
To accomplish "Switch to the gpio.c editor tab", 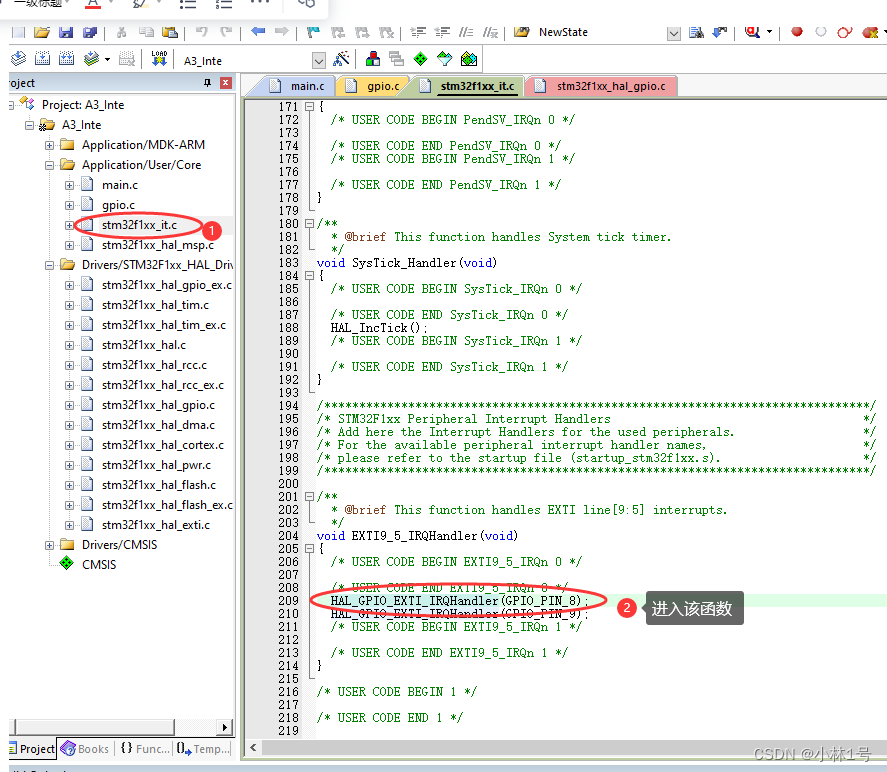I will coord(376,86).
